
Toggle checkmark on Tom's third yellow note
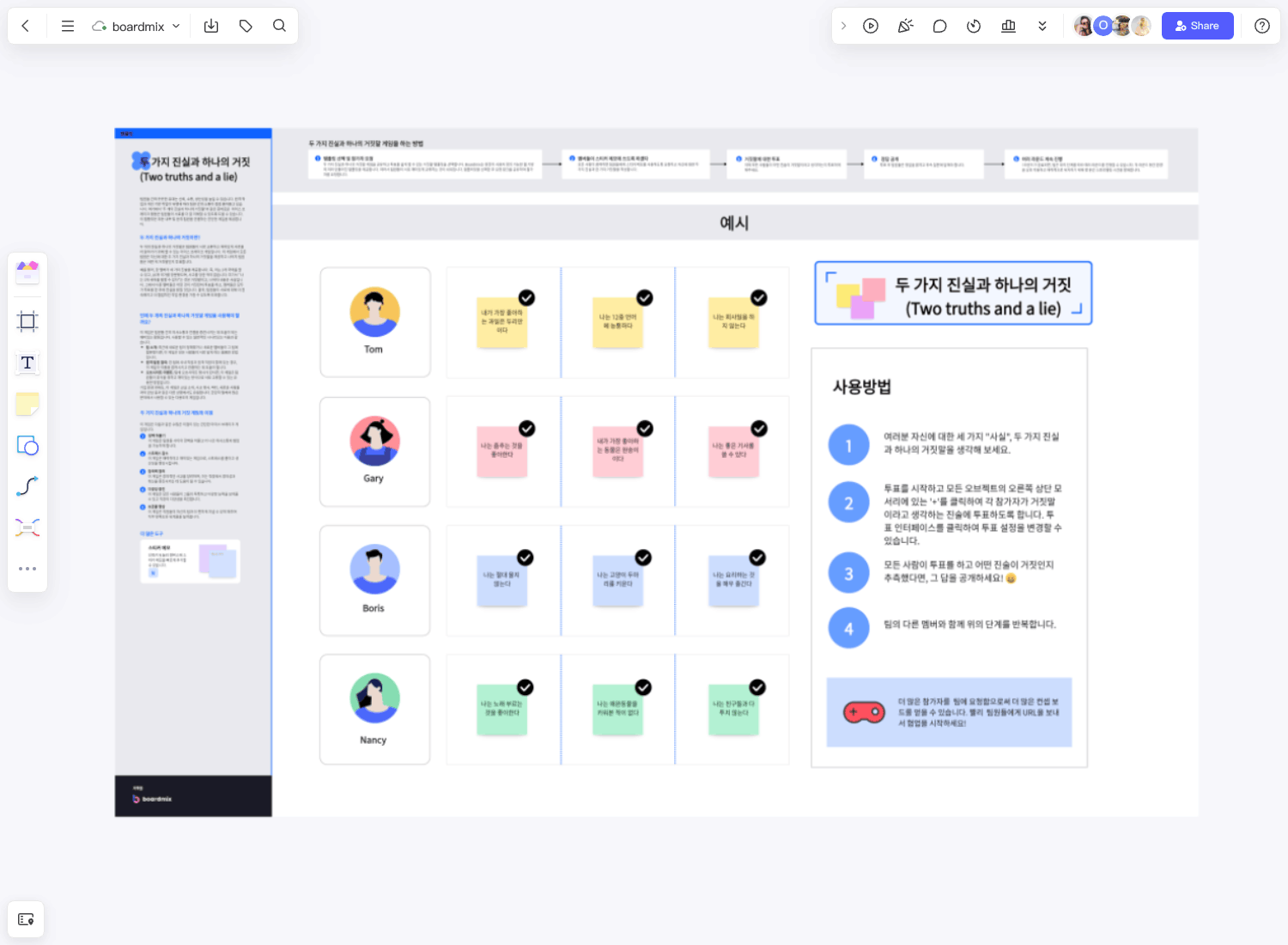coord(758,297)
